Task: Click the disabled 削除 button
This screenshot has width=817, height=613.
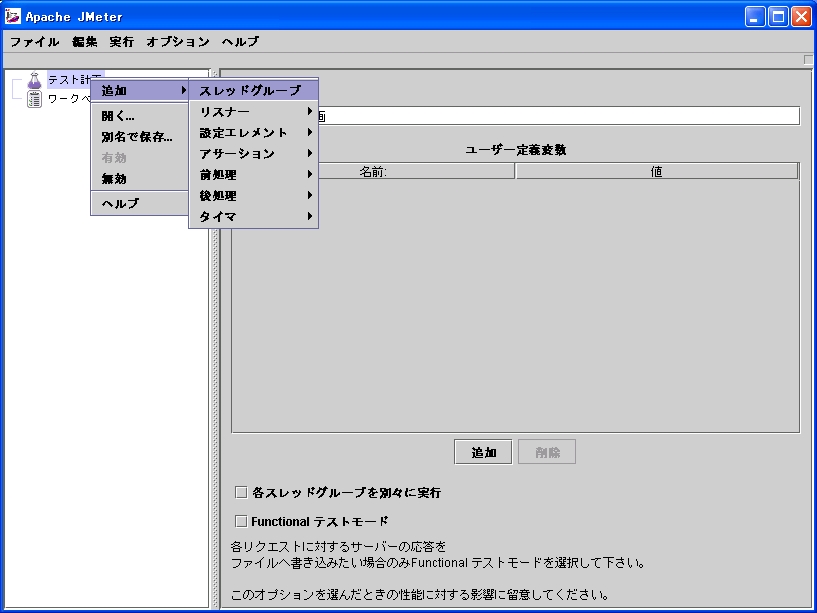Action: click(x=547, y=452)
